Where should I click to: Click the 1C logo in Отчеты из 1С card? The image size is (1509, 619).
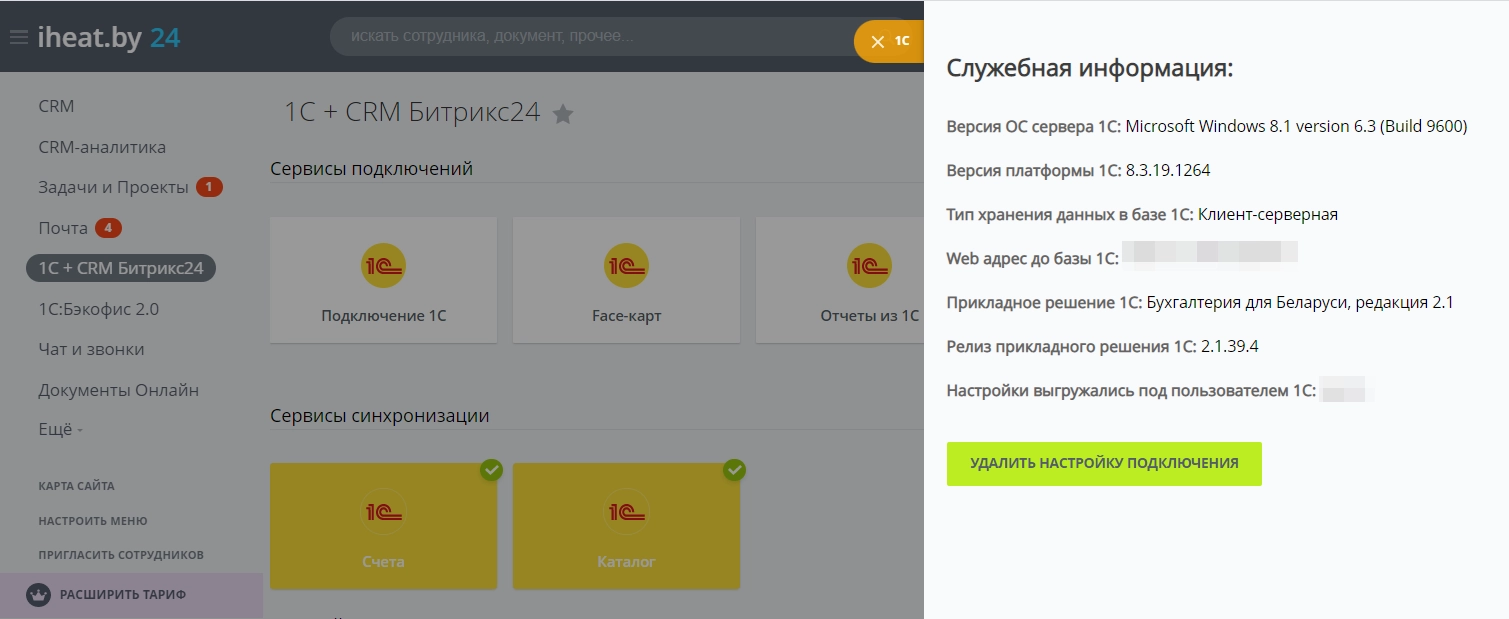[x=869, y=265]
